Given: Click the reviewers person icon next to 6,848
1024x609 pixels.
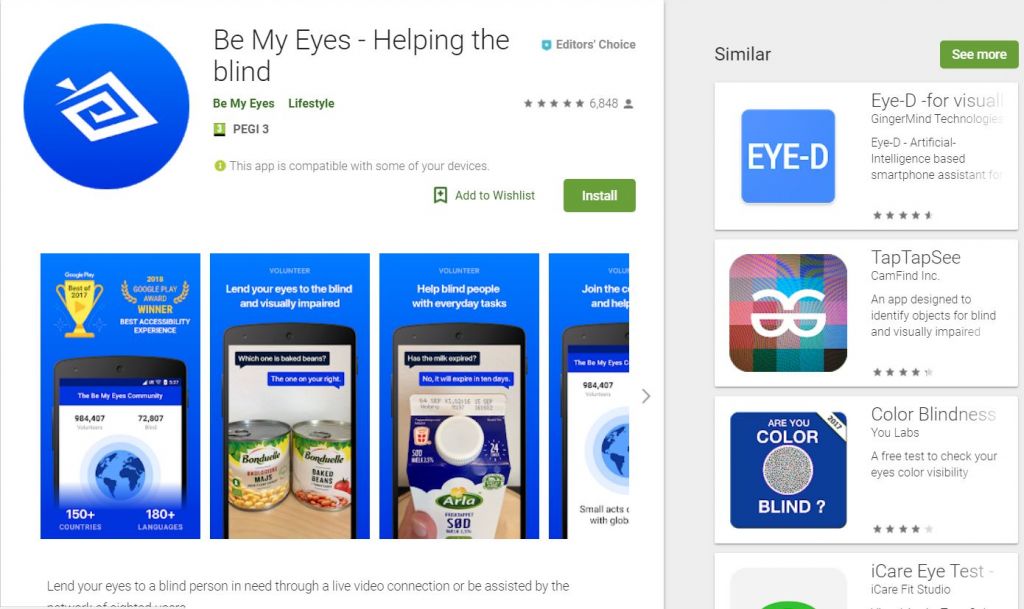Looking at the screenshot, I should click(628, 104).
